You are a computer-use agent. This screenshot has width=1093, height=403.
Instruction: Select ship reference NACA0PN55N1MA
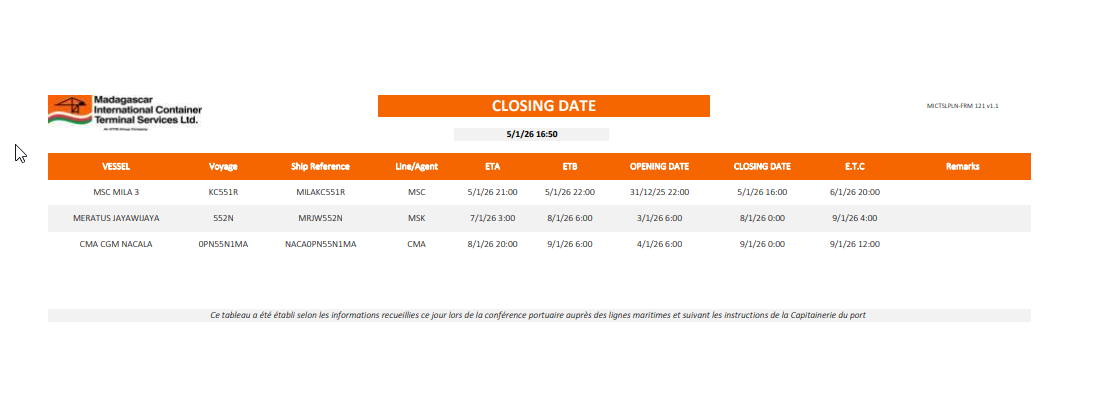pos(320,243)
